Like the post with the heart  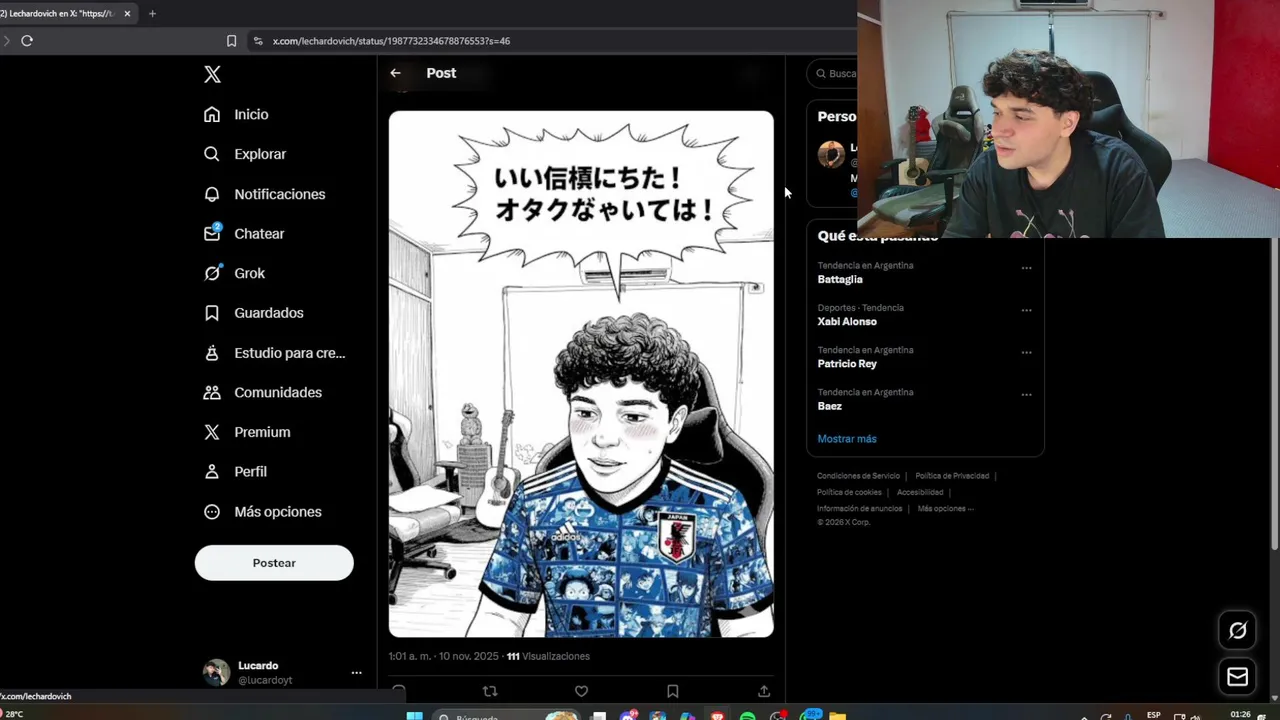[x=581, y=691]
